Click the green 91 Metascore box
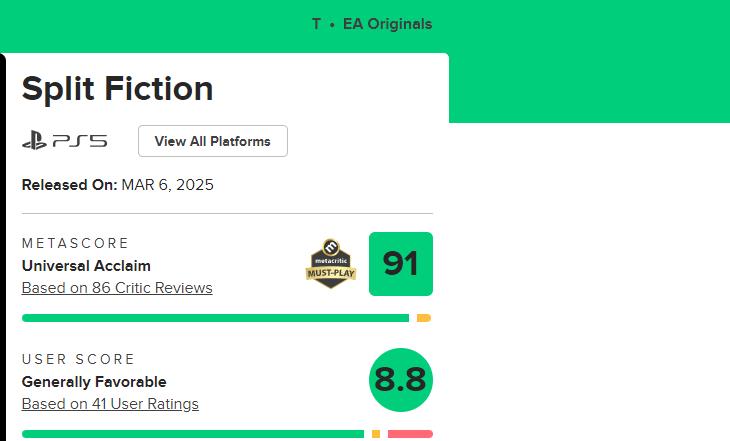 pyautogui.click(x=400, y=264)
